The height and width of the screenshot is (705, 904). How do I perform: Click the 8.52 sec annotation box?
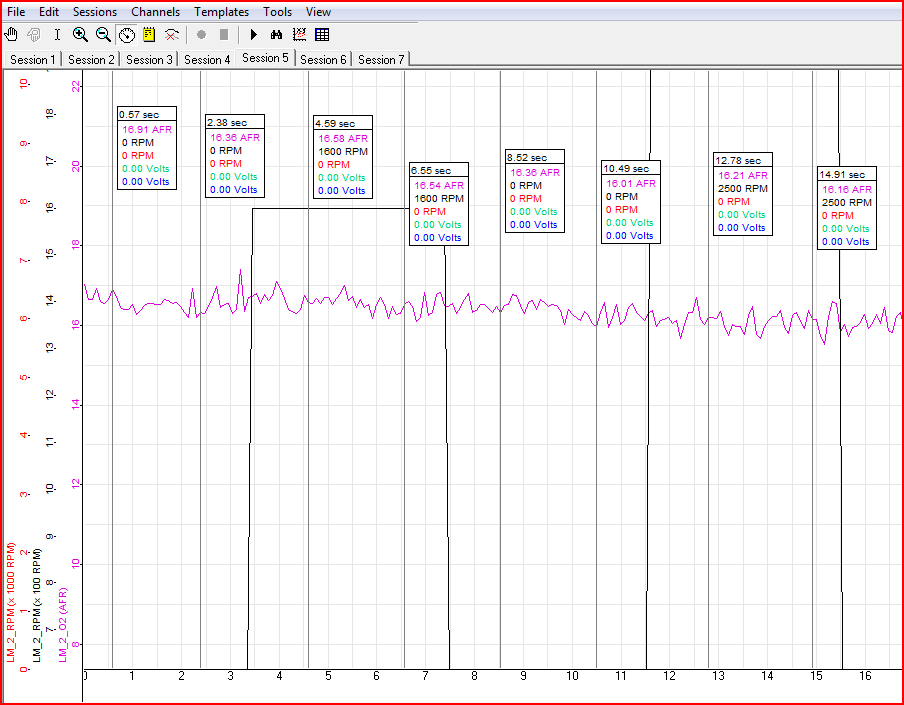535,191
